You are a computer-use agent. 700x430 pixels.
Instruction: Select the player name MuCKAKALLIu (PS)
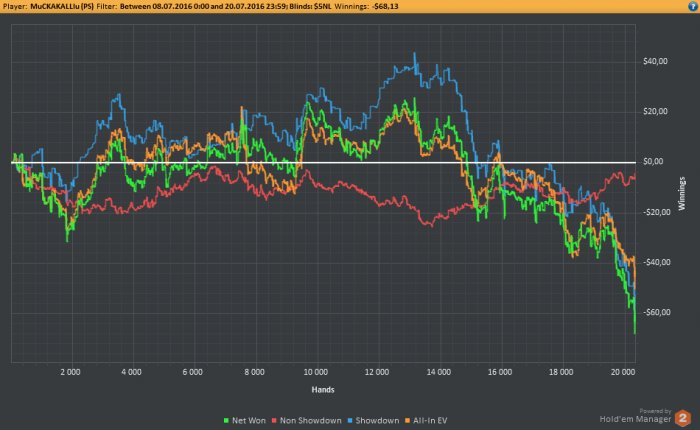click(x=69, y=6)
